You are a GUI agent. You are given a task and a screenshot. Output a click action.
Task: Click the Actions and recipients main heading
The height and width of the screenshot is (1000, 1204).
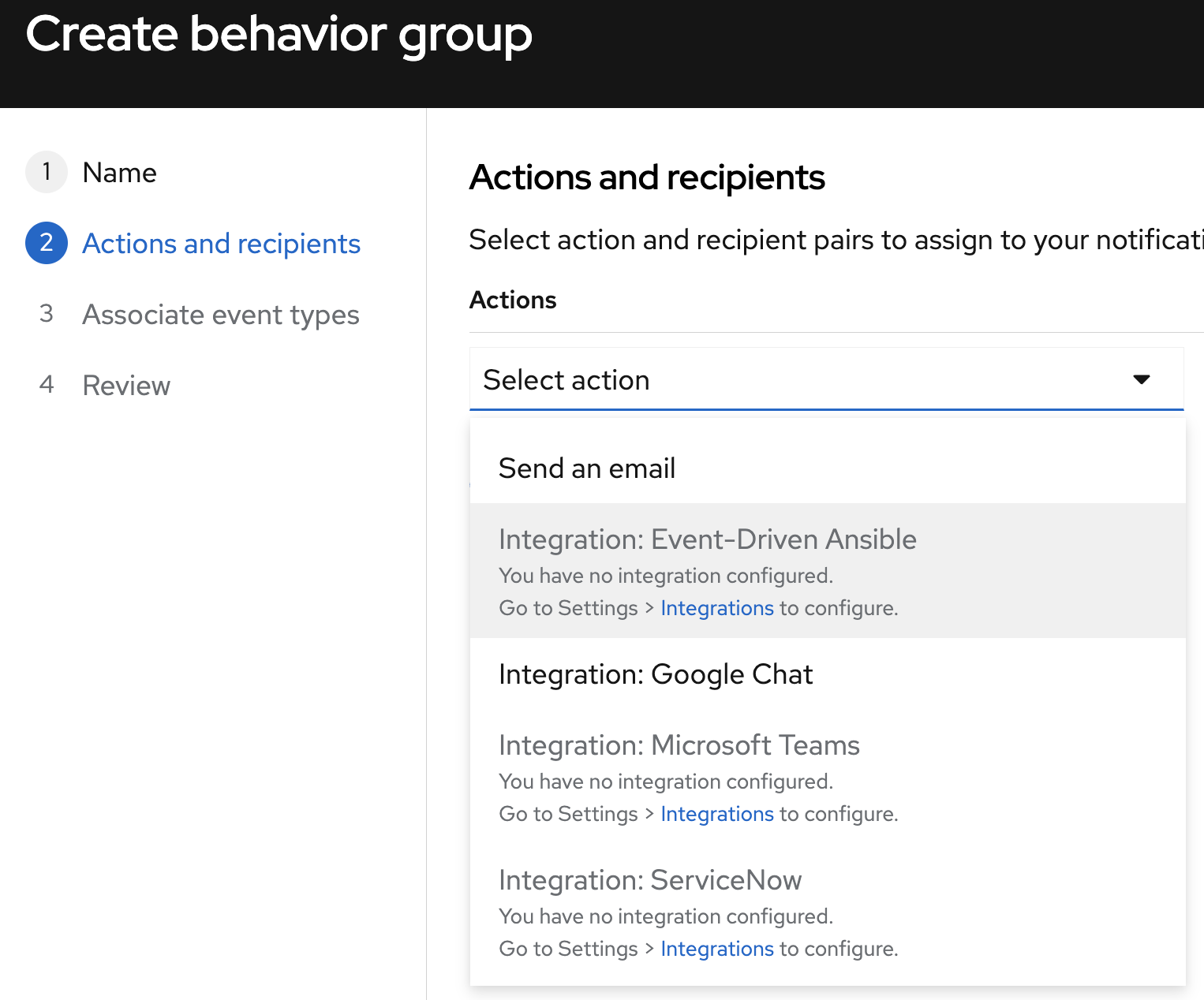(x=647, y=177)
